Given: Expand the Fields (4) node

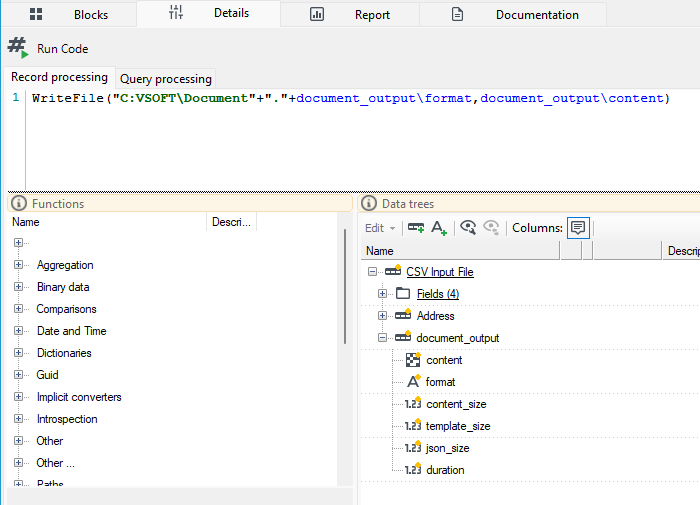Looking at the screenshot, I should click(382, 293).
